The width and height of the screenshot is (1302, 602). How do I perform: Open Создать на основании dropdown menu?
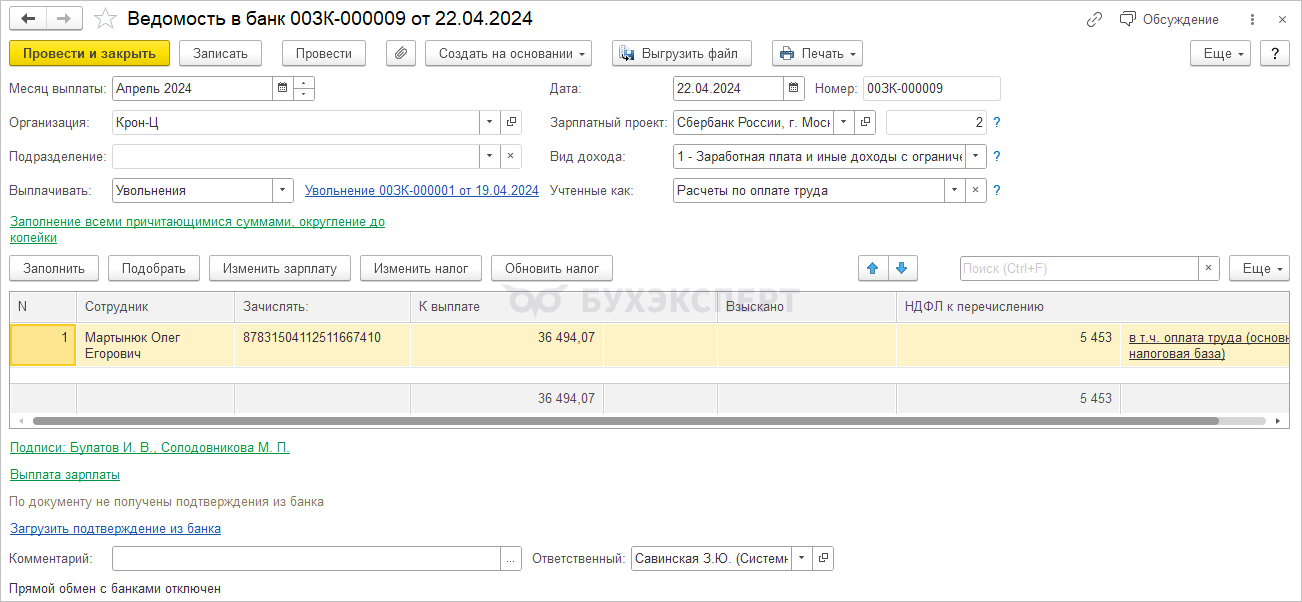(x=508, y=53)
